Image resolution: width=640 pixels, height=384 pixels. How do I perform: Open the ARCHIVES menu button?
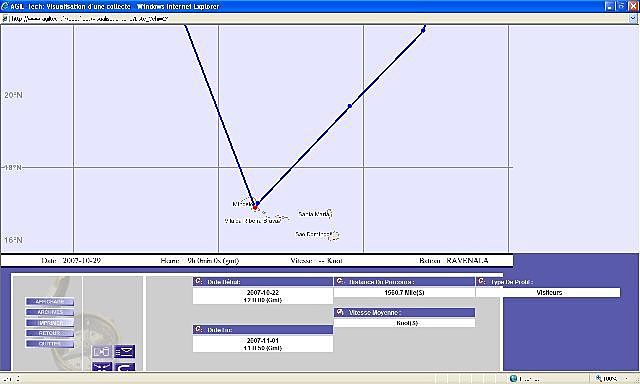point(50,312)
